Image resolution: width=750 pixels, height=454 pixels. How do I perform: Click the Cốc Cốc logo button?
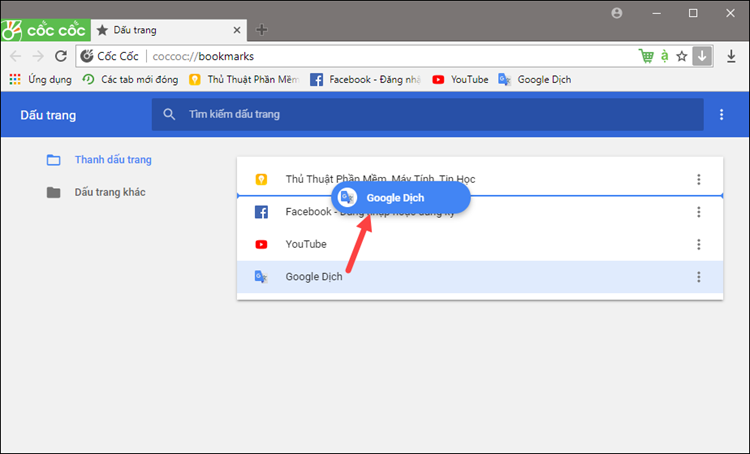pos(44,29)
